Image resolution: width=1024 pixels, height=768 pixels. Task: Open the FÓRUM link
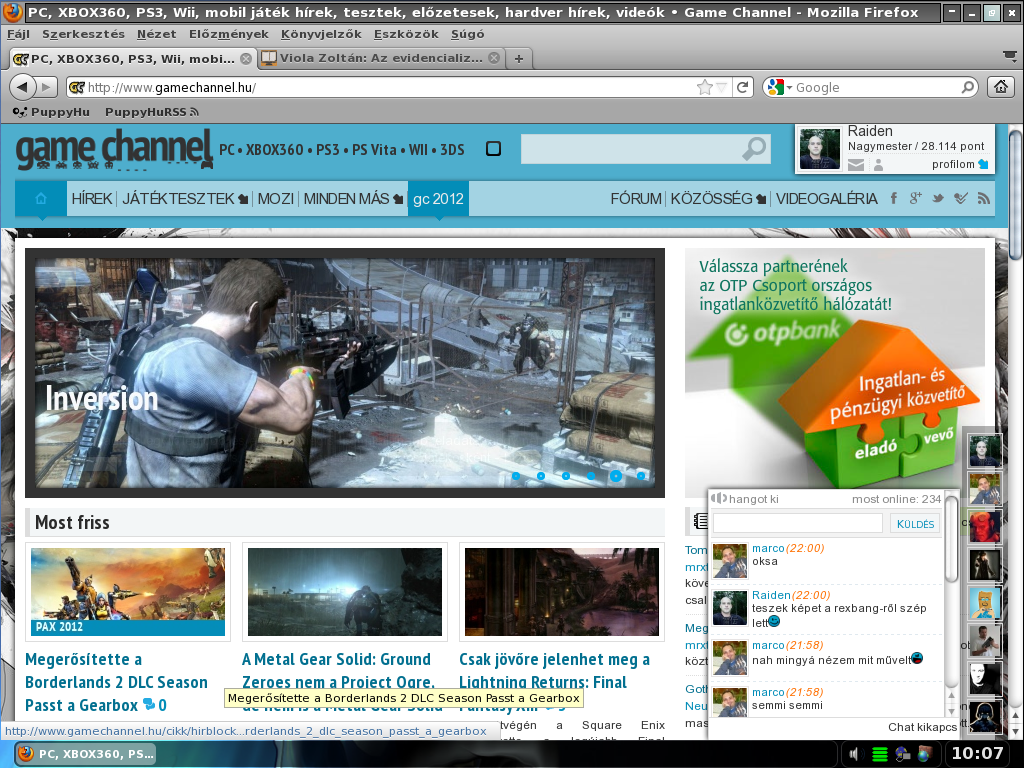[635, 199]
